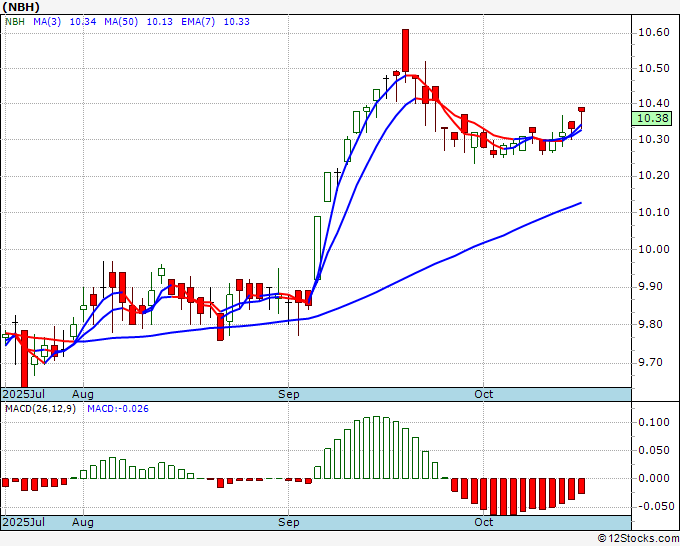This screenshot has width=680, height=546.
Task: Click Sep on the price chart axis
Action: [289, 394]
